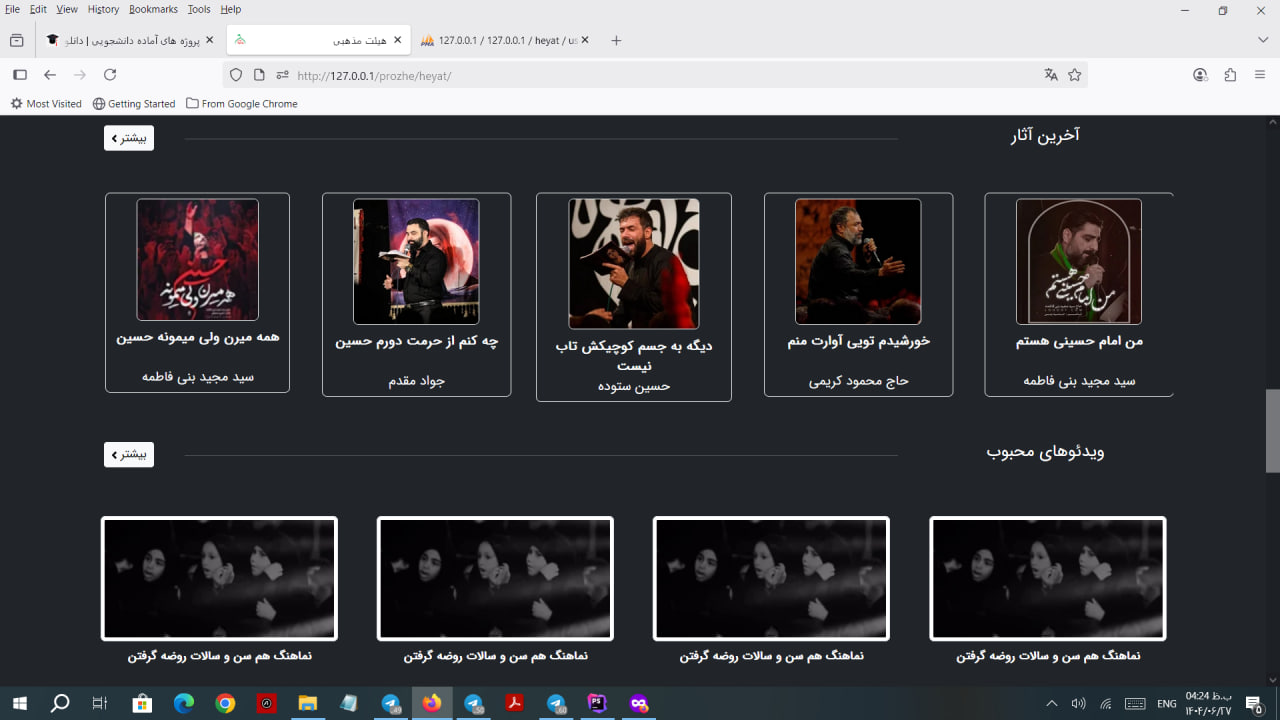Screen dimensions: 1280x720
Task: Toggle the sidebar icon in the toolbar
Action: (20, 75)
